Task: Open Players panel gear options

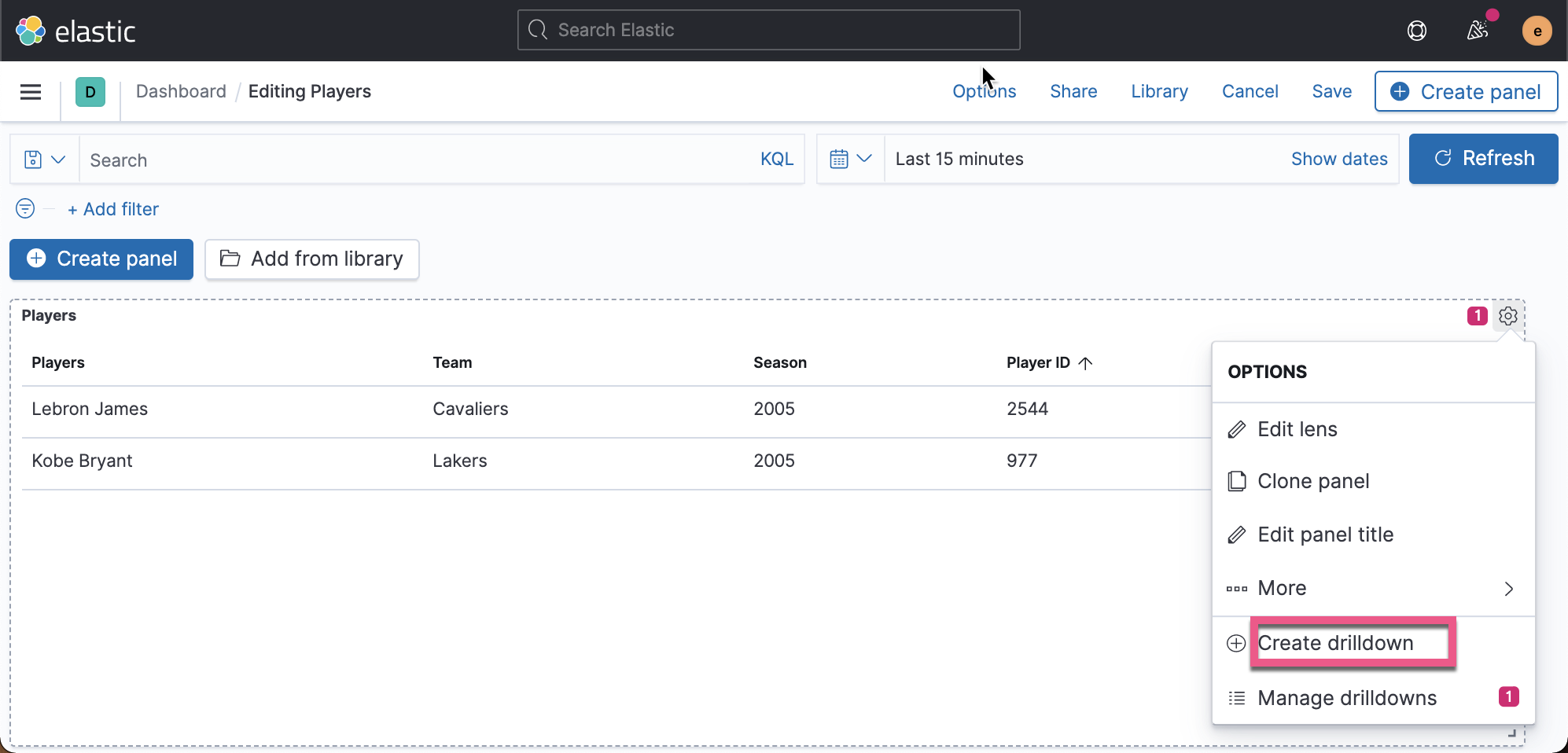Action: coord(1507,315)
